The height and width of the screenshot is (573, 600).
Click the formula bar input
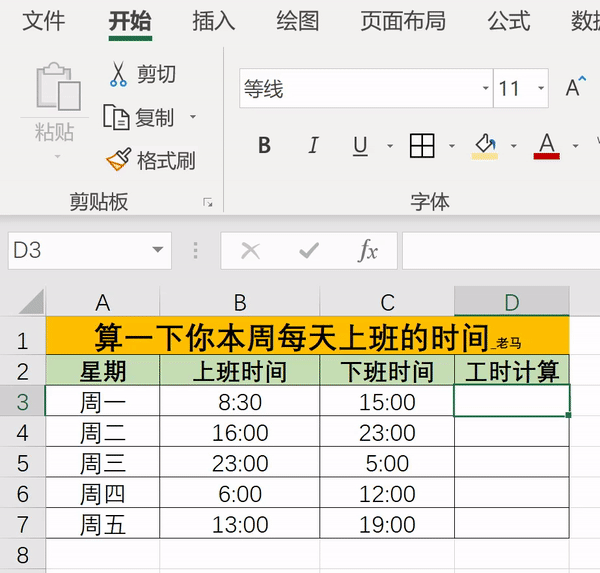[x=501, y=250]
